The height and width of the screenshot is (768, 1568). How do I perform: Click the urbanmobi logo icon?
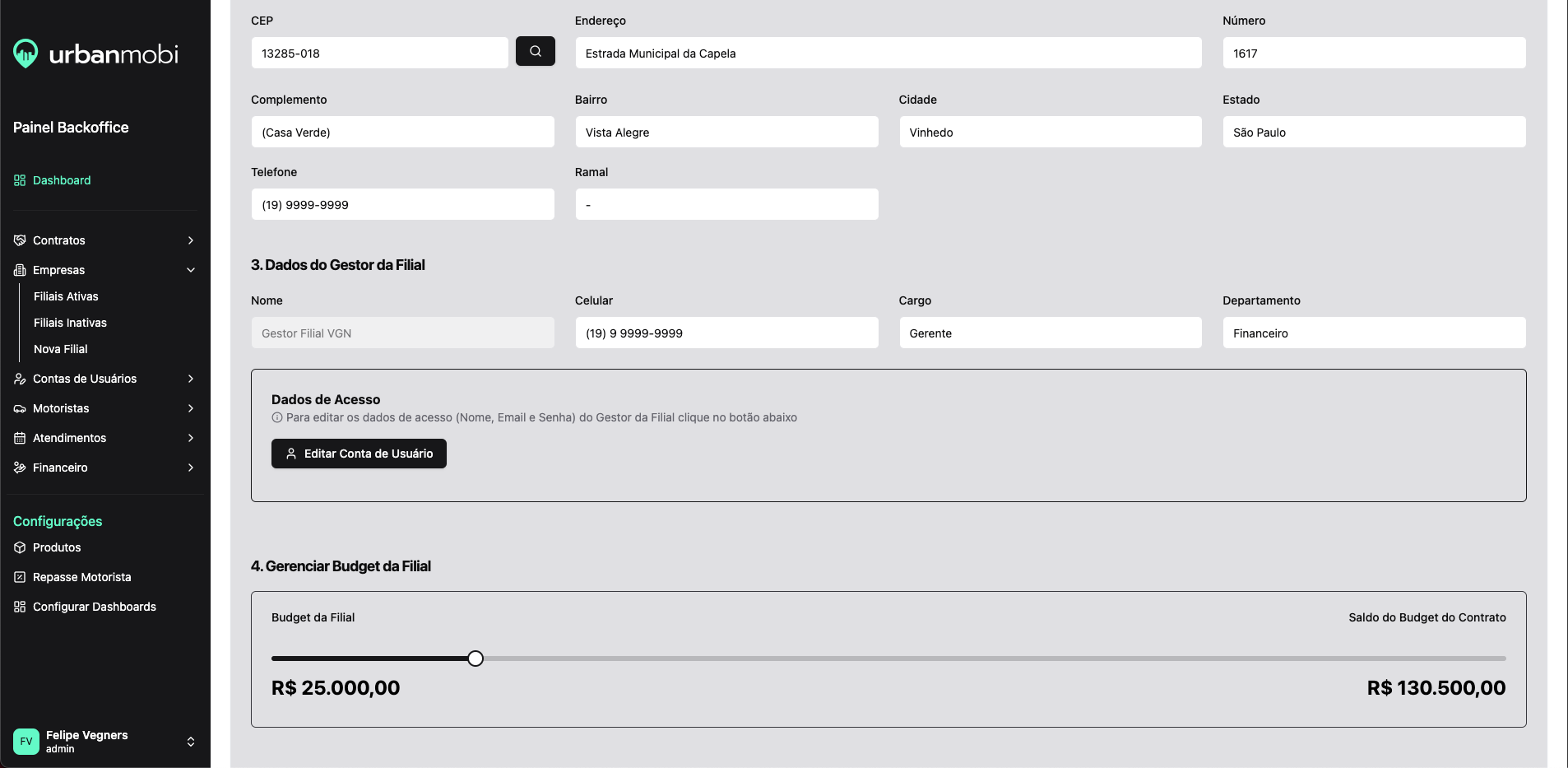[26, 54]
